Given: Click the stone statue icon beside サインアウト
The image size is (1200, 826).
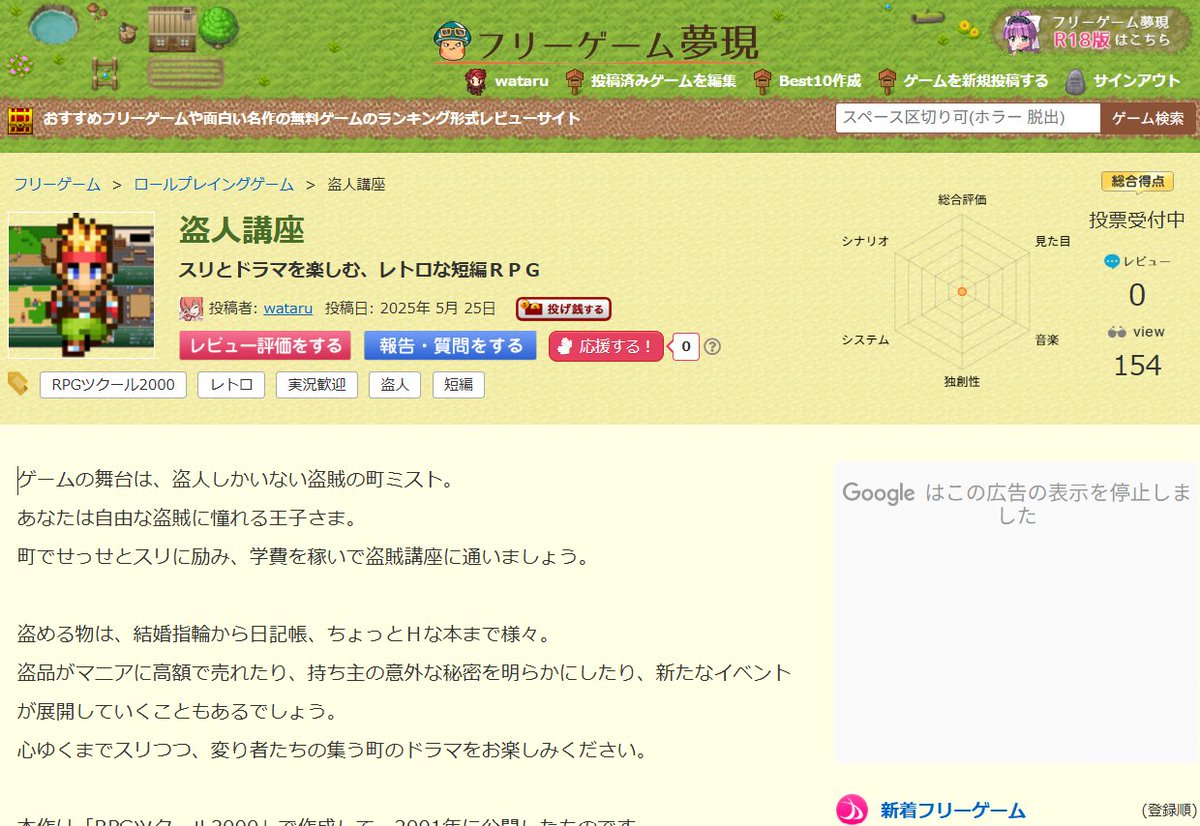Looking at the screenshot, I should [x=1075, y=81].
